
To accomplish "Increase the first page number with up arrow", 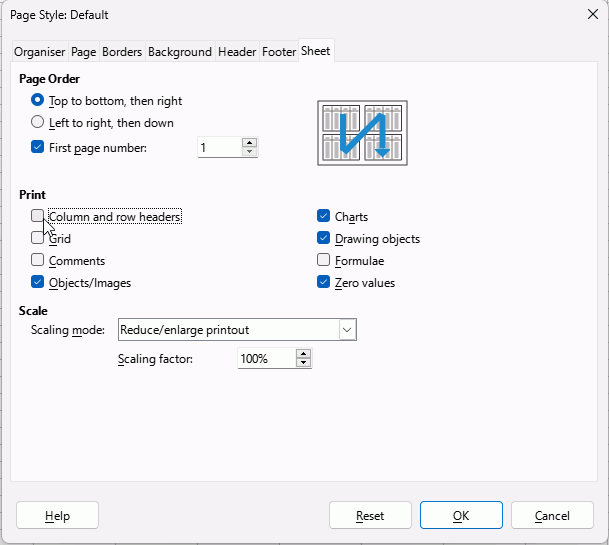I will (249, 143).
